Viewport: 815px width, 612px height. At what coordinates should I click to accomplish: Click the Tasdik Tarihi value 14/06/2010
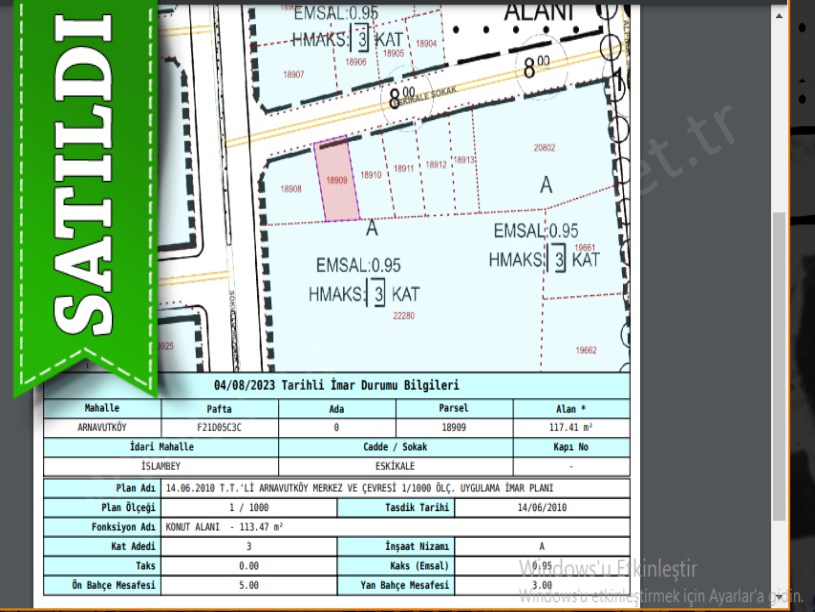pyautogui.click(x=542, y=508)
